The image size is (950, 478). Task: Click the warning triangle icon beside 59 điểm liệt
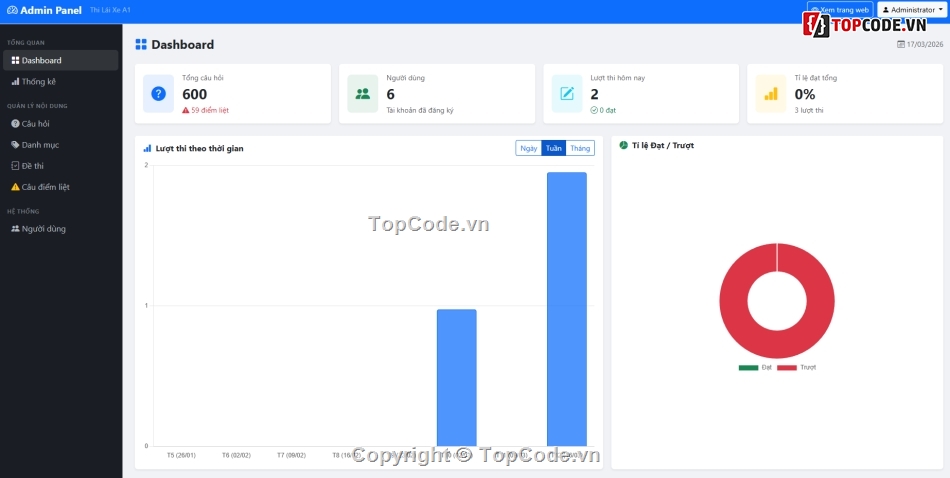(x=186, y=110)
